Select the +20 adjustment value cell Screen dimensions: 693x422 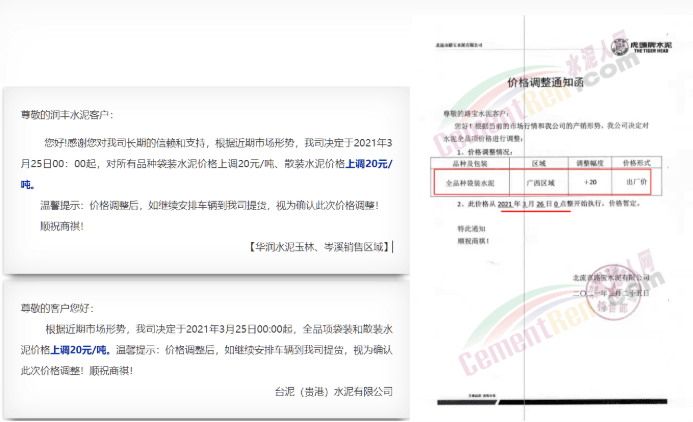(x=593, y=183)
